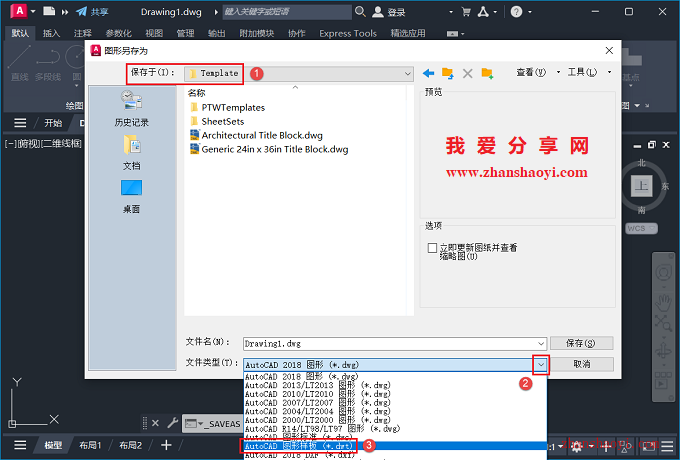680x460 pixels.
Task: Switch to the 模型 model tab
Action: (53, 445)
